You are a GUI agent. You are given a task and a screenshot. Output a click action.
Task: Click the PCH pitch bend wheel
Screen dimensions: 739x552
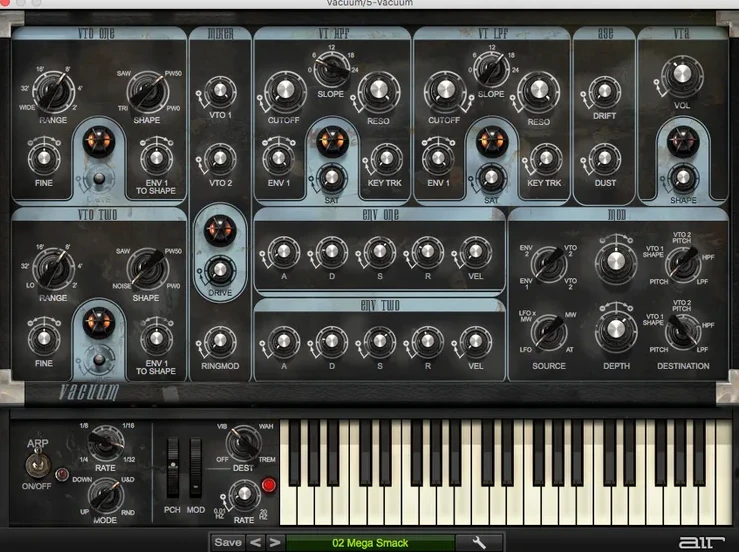172,467
